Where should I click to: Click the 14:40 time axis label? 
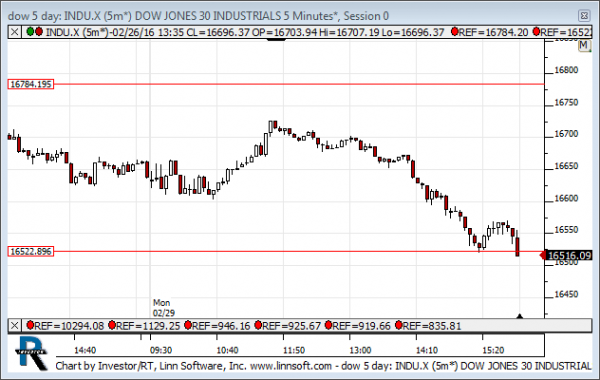coord(85,350)
